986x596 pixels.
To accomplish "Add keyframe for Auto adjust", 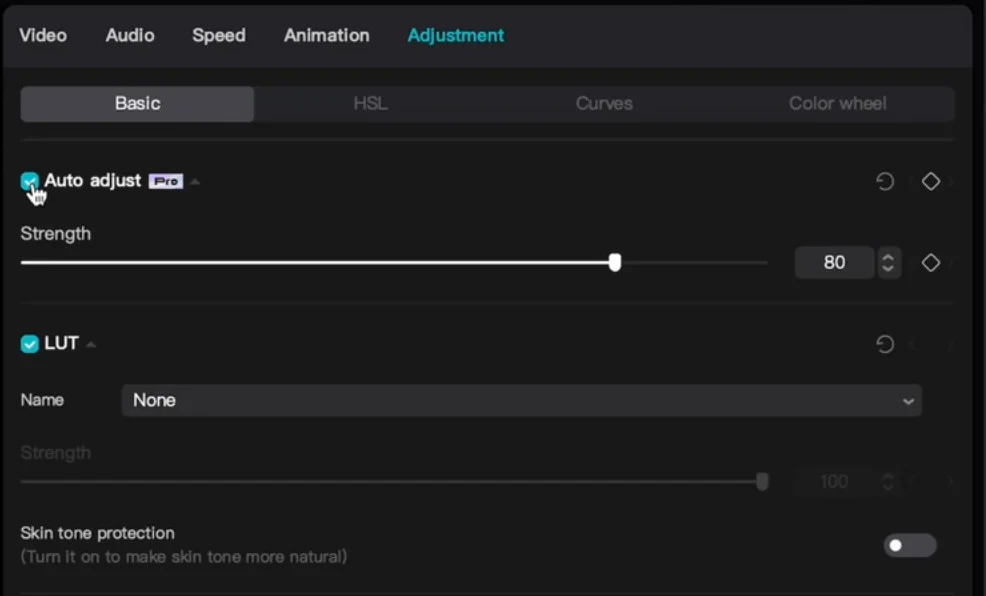I will pos(931,182).
